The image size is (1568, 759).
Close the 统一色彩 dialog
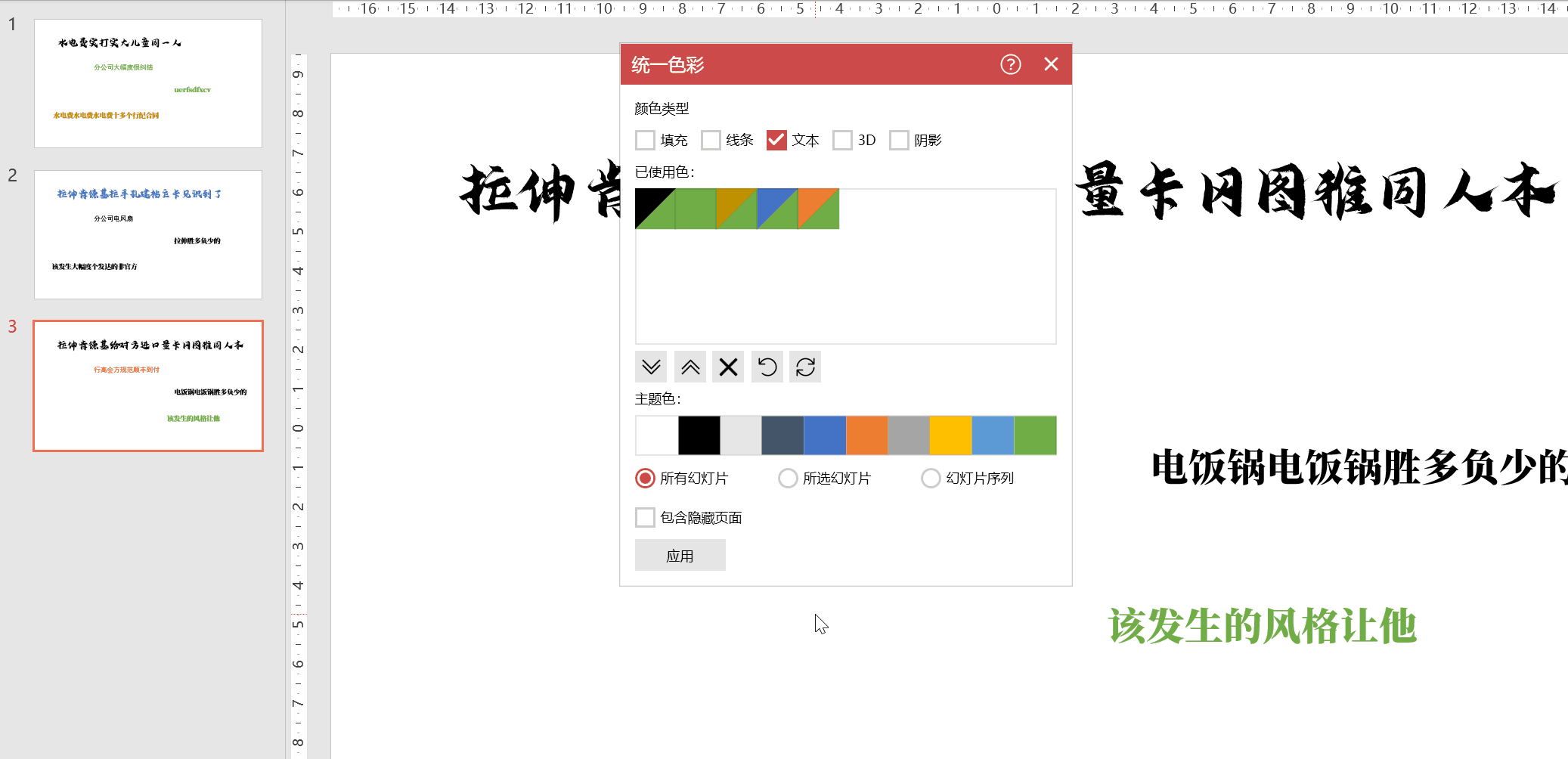1051,64
